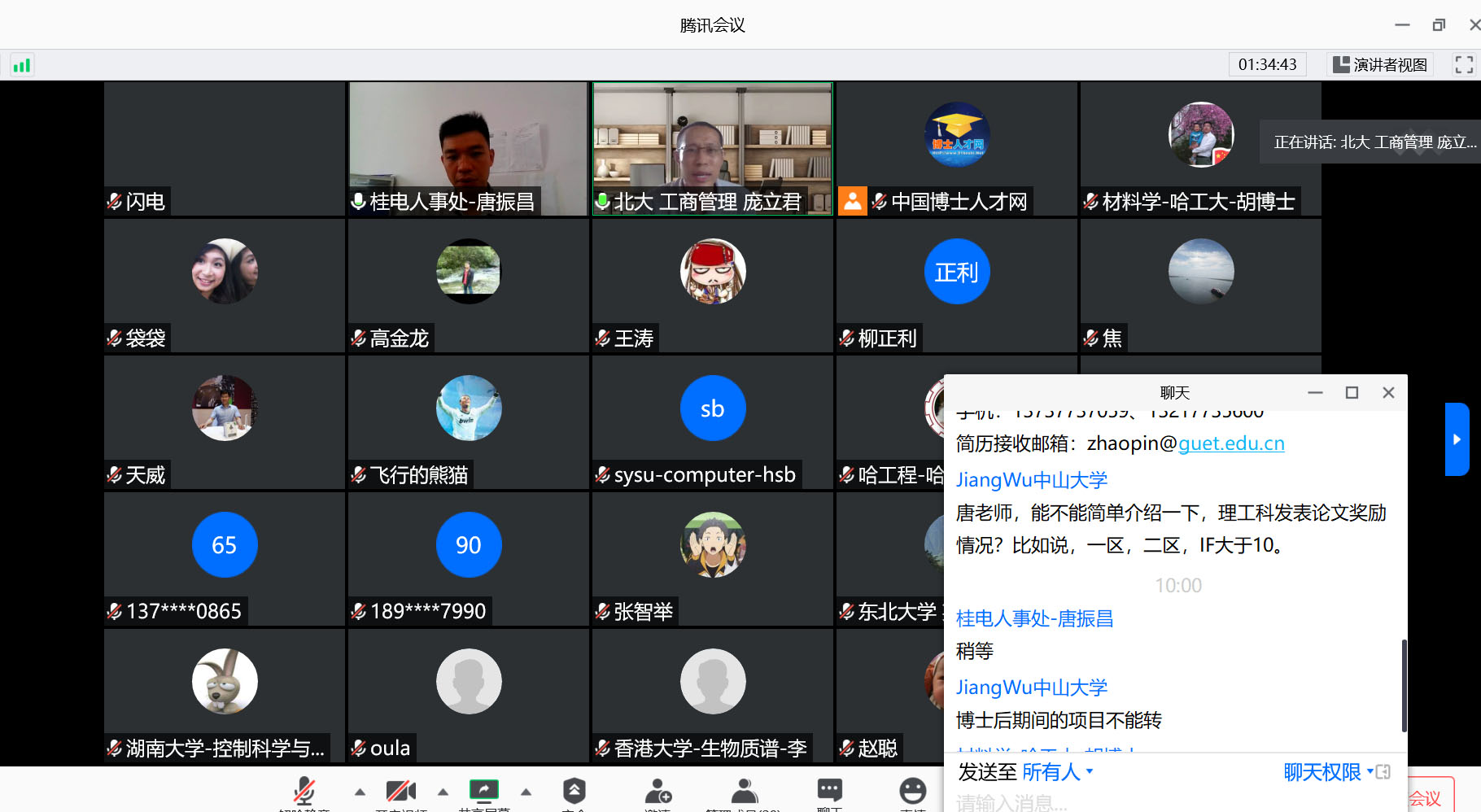
Task: Enter fullscreen mode icon
Action: point(1464,65)
